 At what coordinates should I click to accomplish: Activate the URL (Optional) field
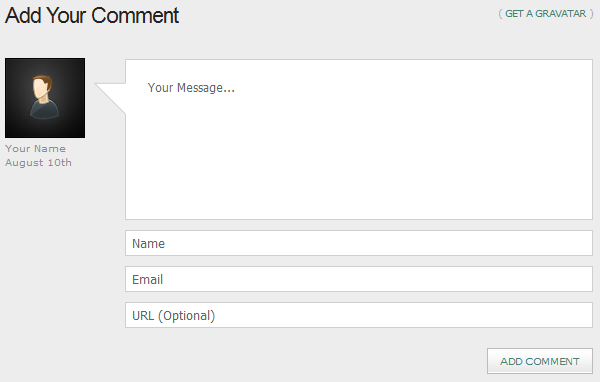pyautogui.click(x=359, y=315)
